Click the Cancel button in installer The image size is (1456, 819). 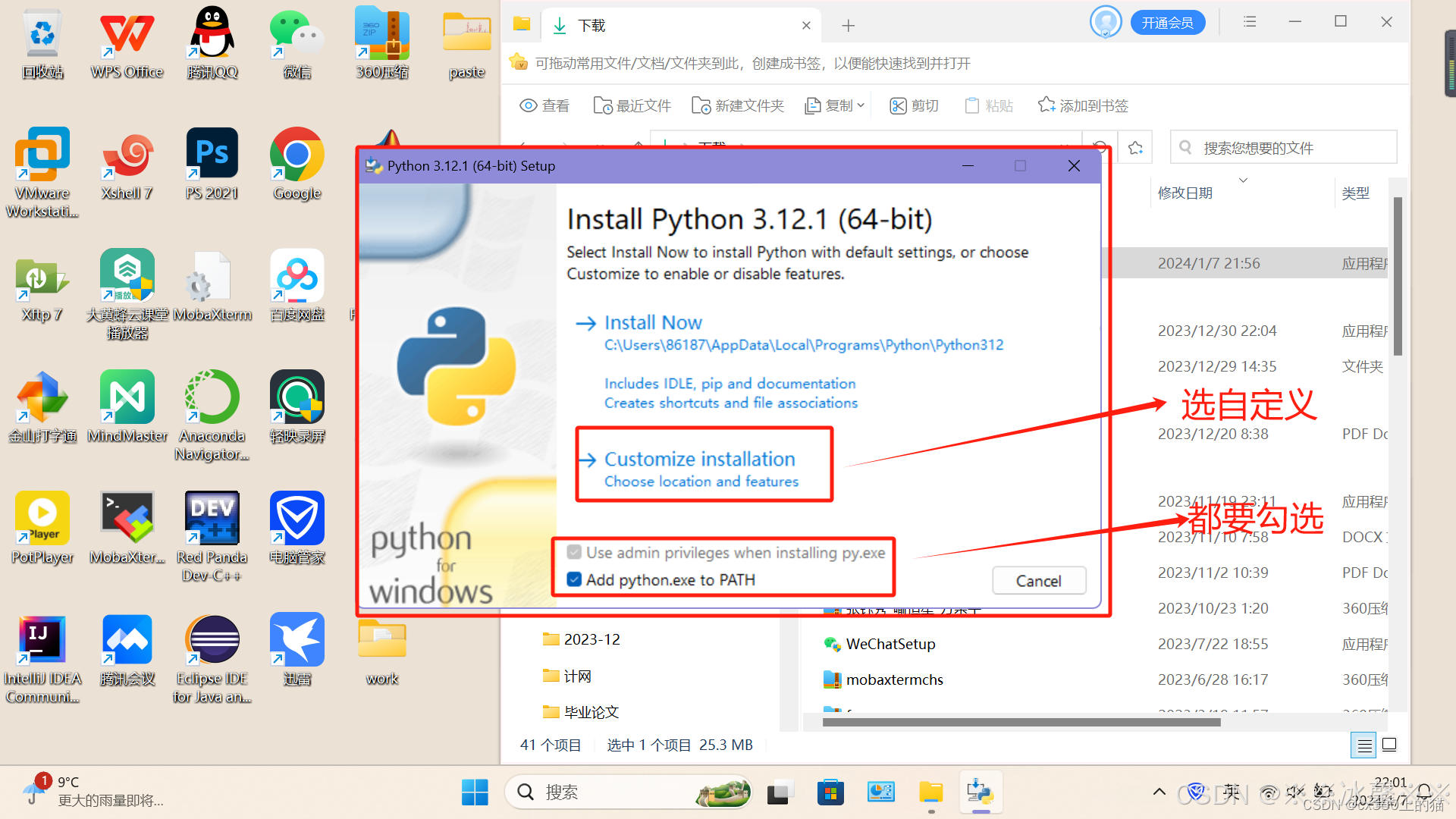click(1038, 581)
